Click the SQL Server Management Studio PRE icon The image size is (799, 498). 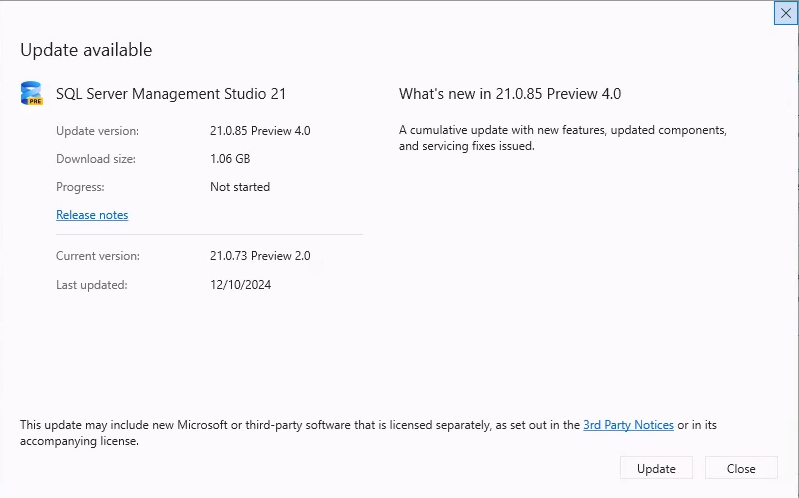click(32, 93)
